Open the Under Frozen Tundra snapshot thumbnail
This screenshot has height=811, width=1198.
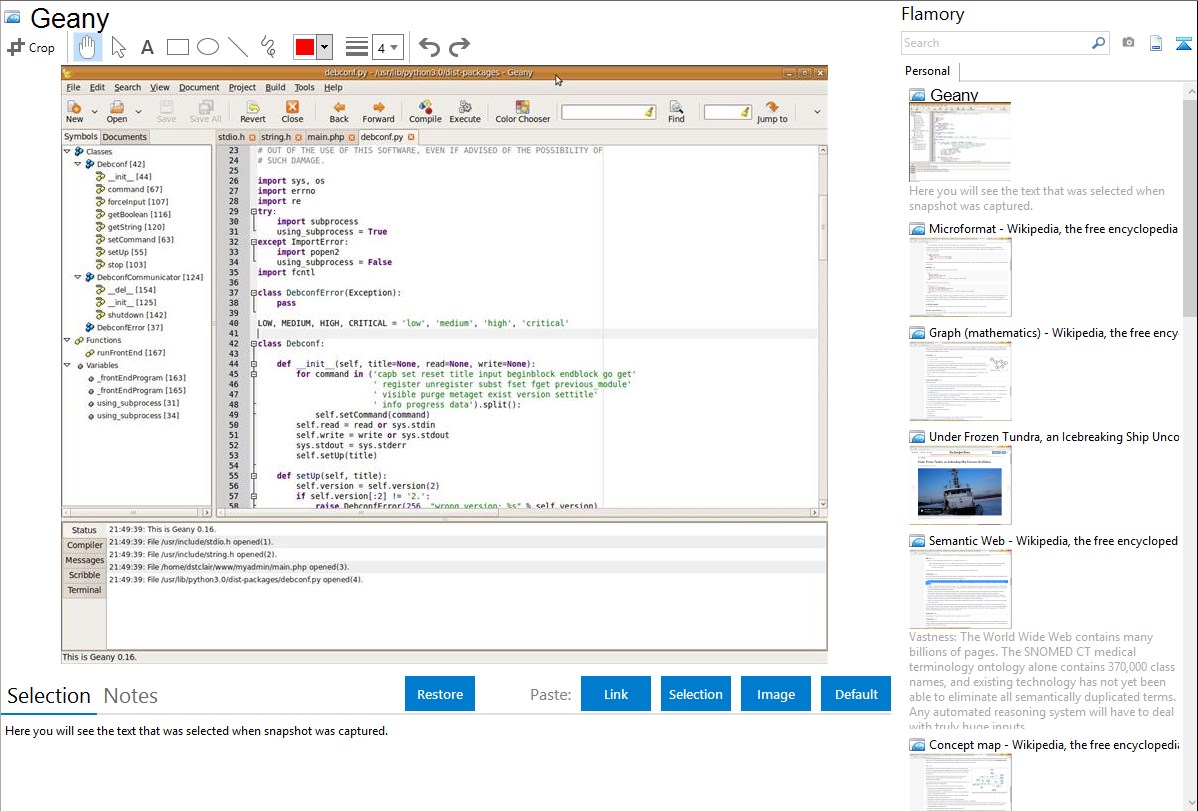(960, 484)
